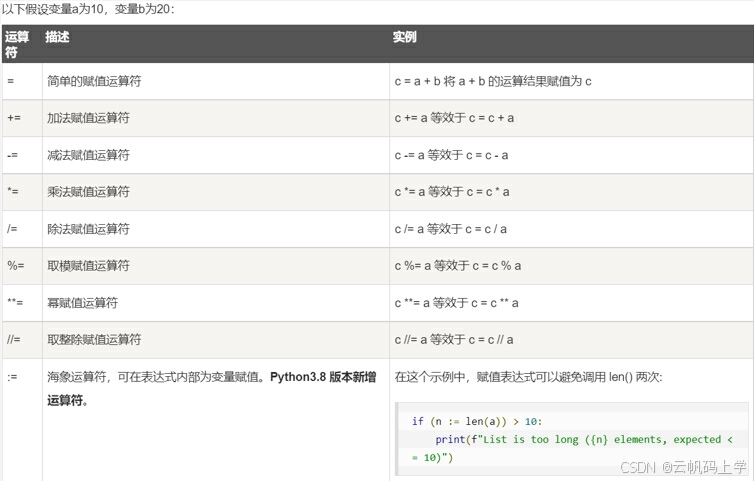Click example 'c = a + b 将 a + b 的运算结果赋值为 c'
754x481 pixels.
pos(493,81)
